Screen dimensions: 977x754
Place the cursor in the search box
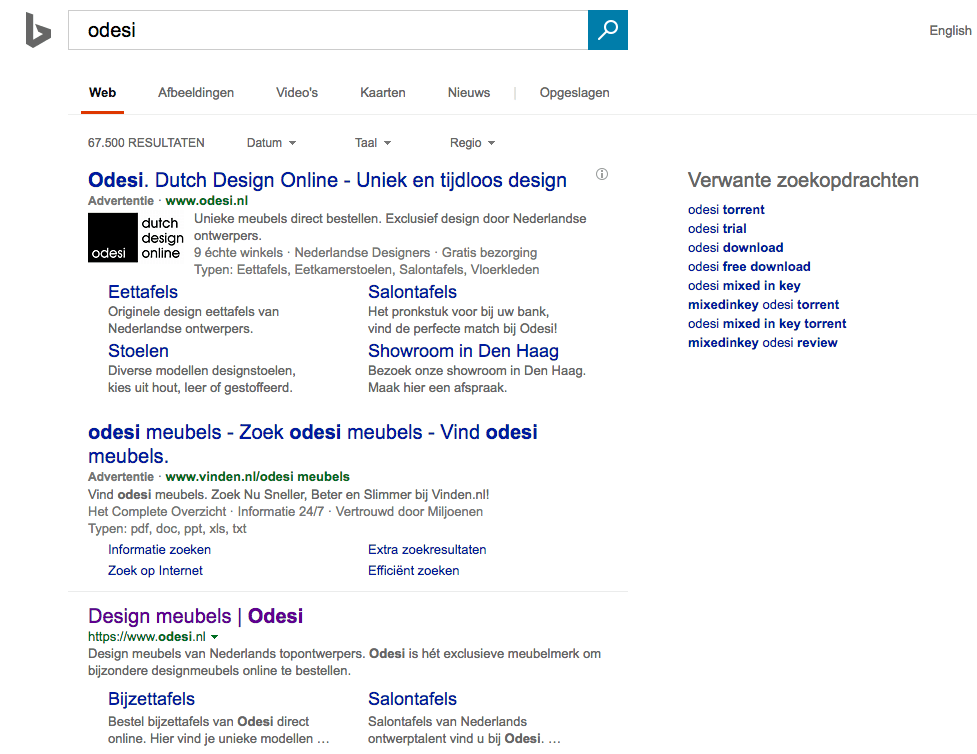pyautogui.click(x=300, y=30)
